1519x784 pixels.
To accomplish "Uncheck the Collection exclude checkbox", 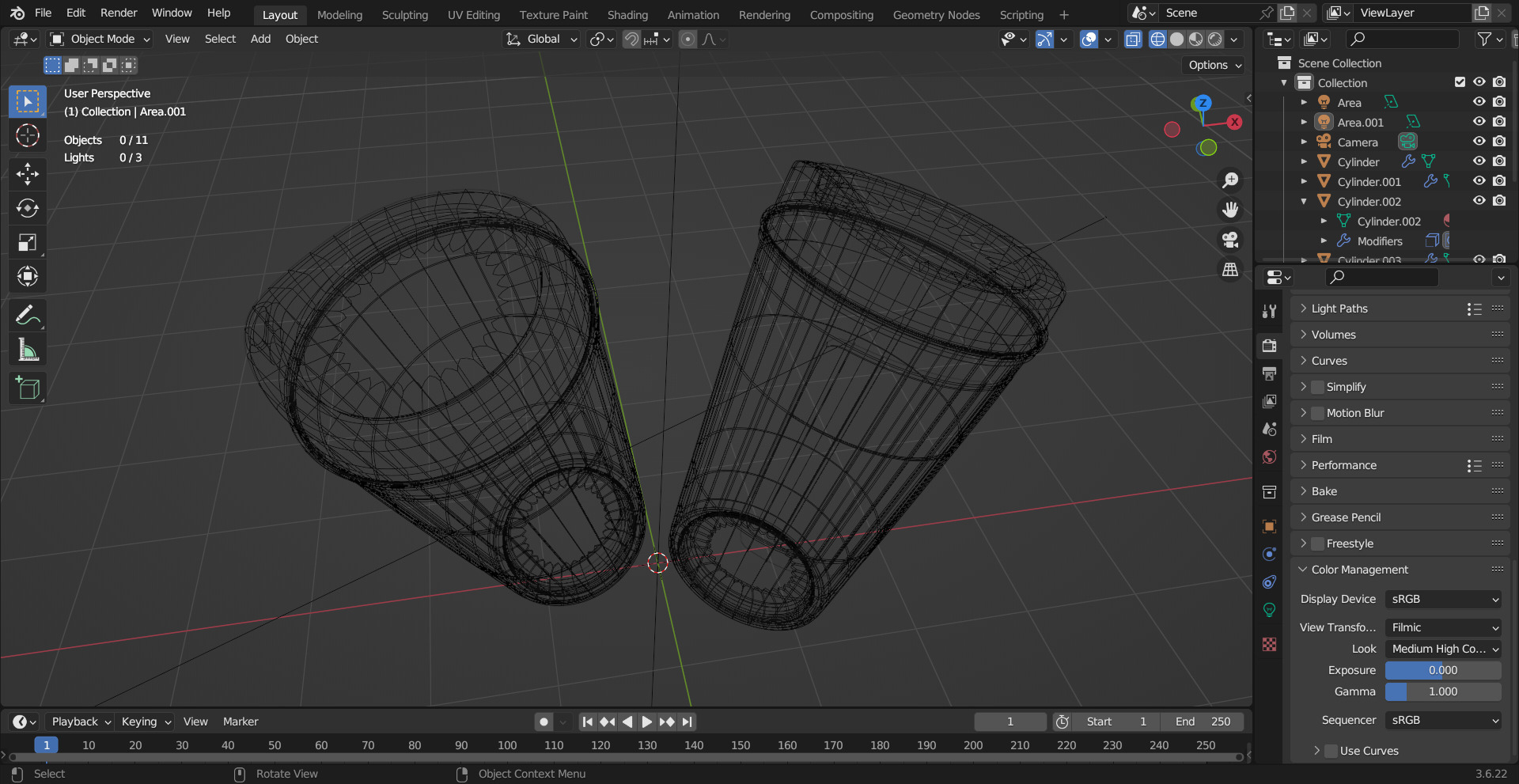I will pyautogui.click(x=1460, y=82).
